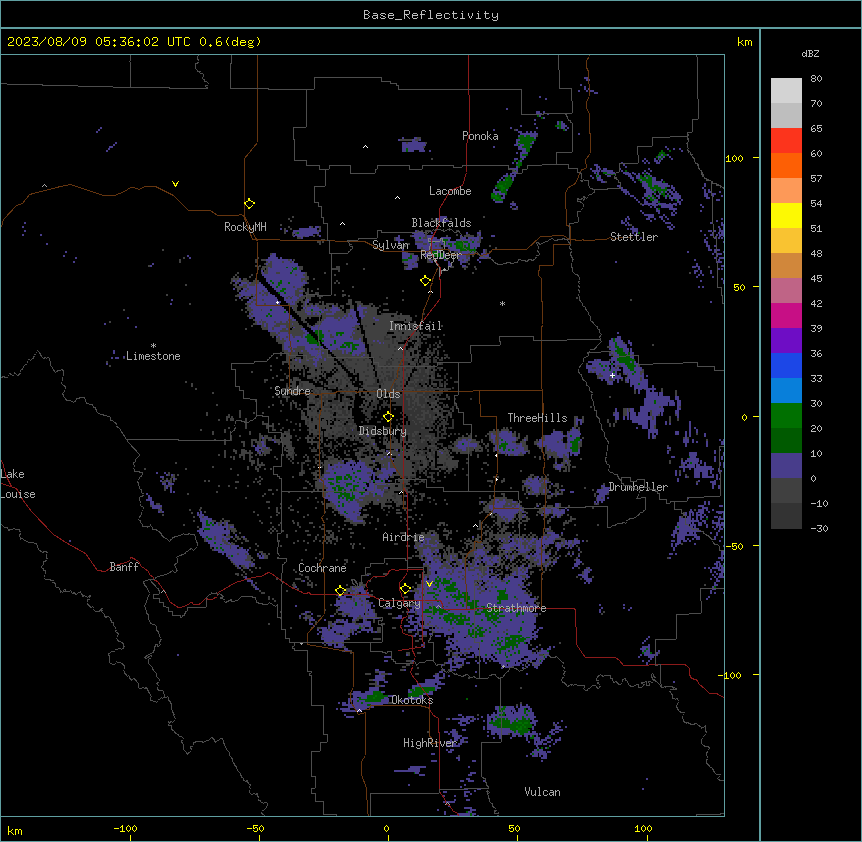Select the 65 dBZ red color swatch

click(x=786, y=141)
